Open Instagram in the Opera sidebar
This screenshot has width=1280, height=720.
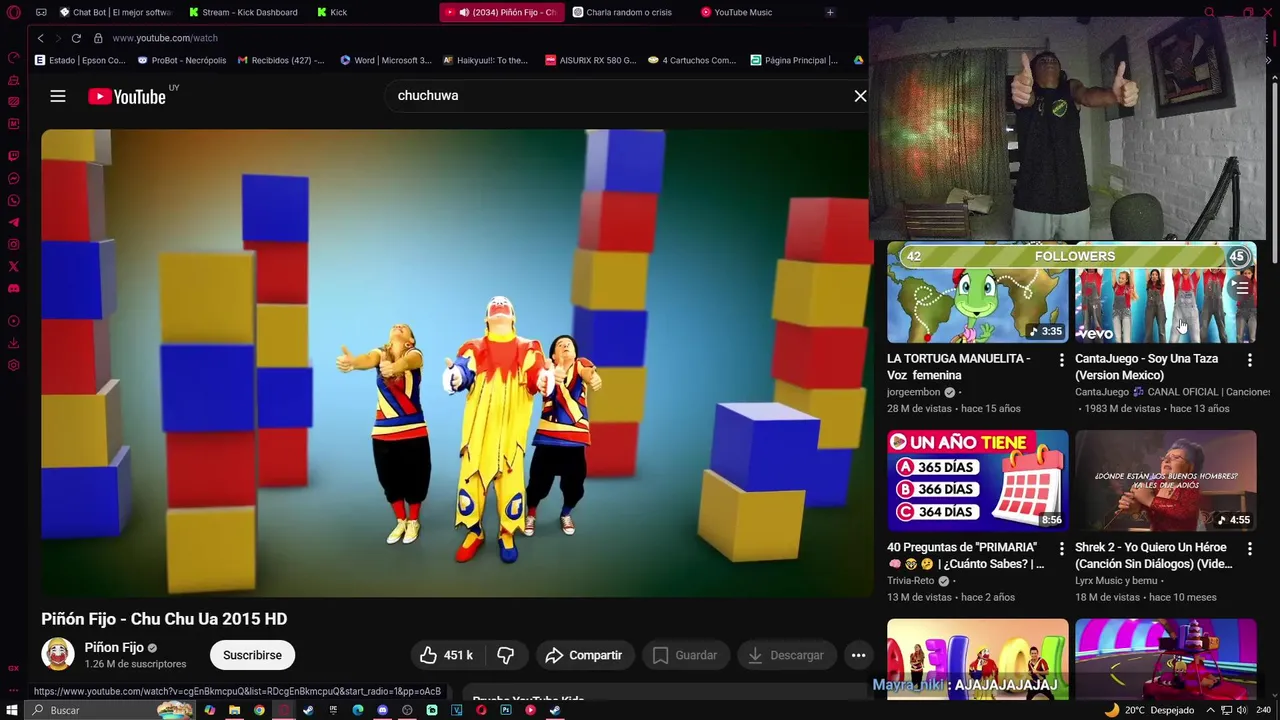[13, 245]
